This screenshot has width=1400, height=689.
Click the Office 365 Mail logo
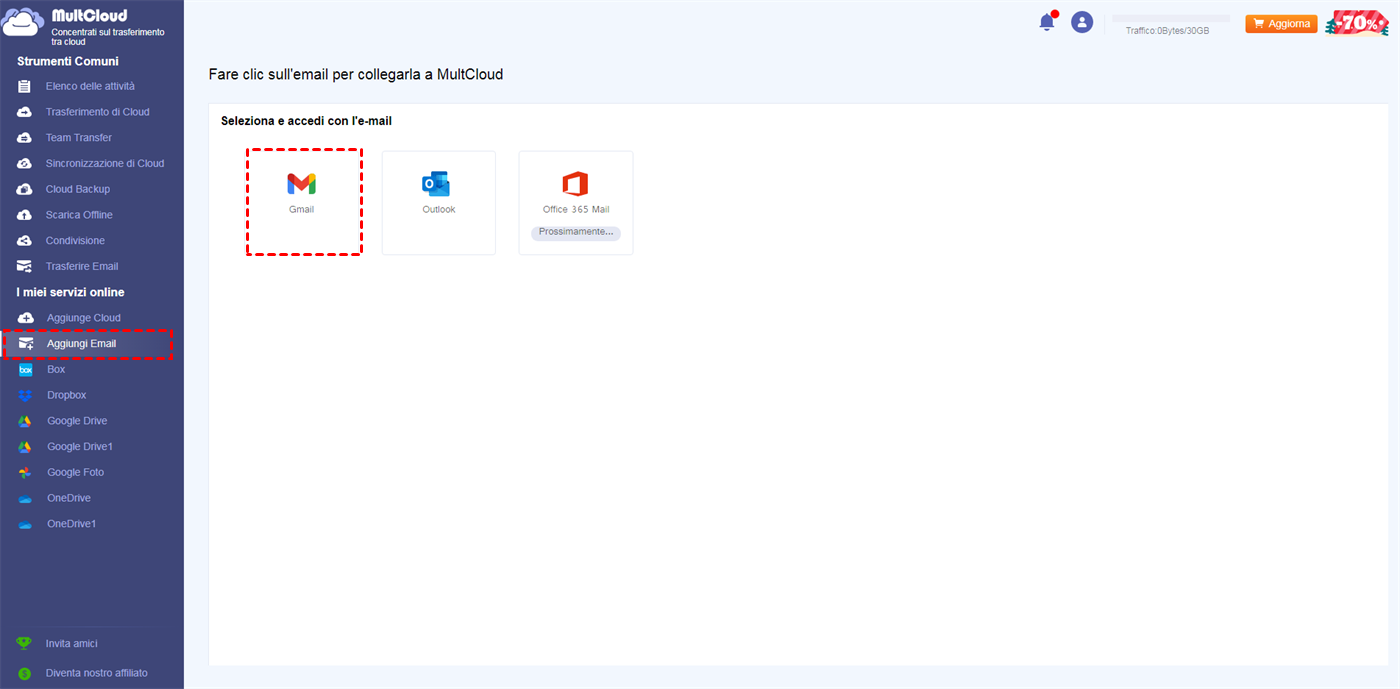point(575,184)
